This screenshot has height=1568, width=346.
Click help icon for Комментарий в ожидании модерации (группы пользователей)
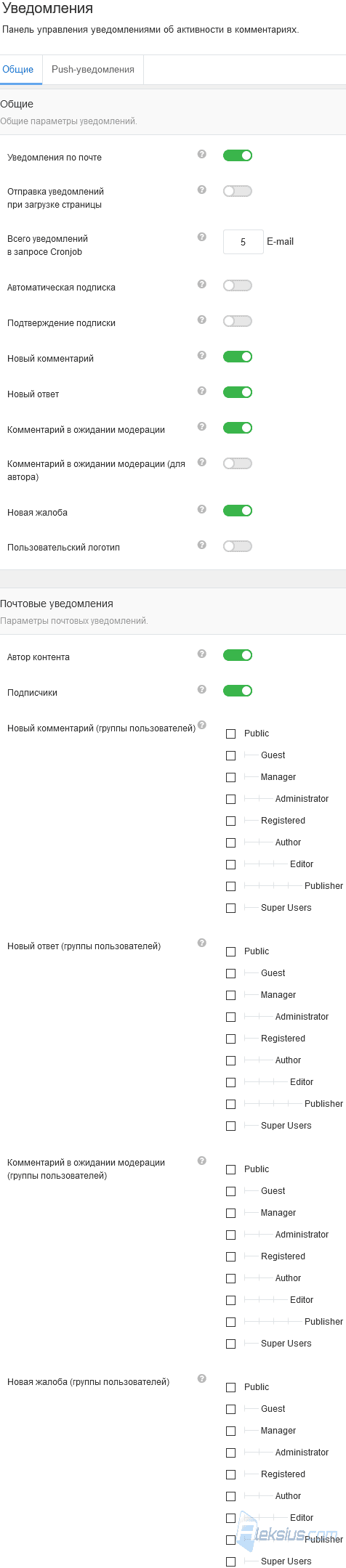click(x=202, y=1161)
